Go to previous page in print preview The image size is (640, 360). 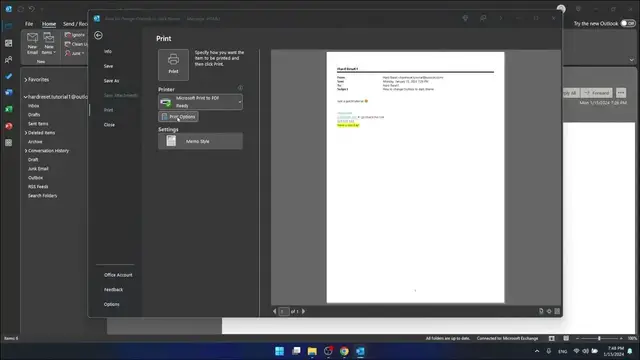click(274, 311)
